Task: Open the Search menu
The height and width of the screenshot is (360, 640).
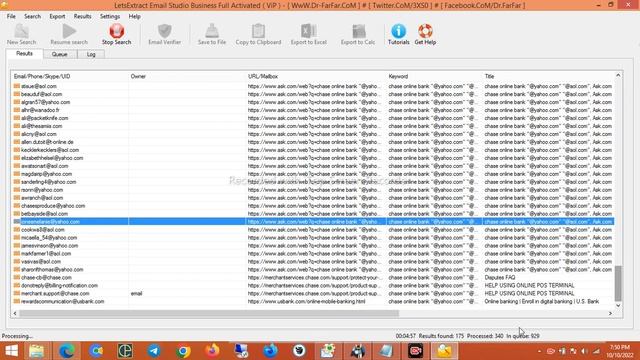Action: pyautogui.click(x=32, y=16)
